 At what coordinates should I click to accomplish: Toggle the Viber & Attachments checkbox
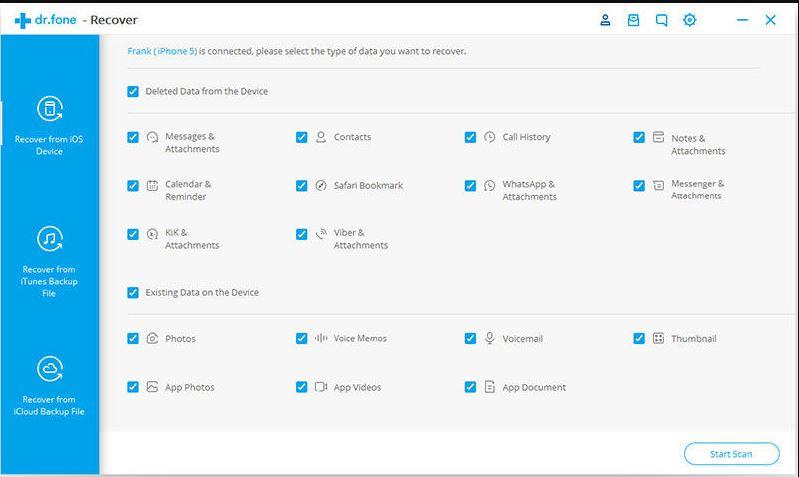[x=302, y=234]
